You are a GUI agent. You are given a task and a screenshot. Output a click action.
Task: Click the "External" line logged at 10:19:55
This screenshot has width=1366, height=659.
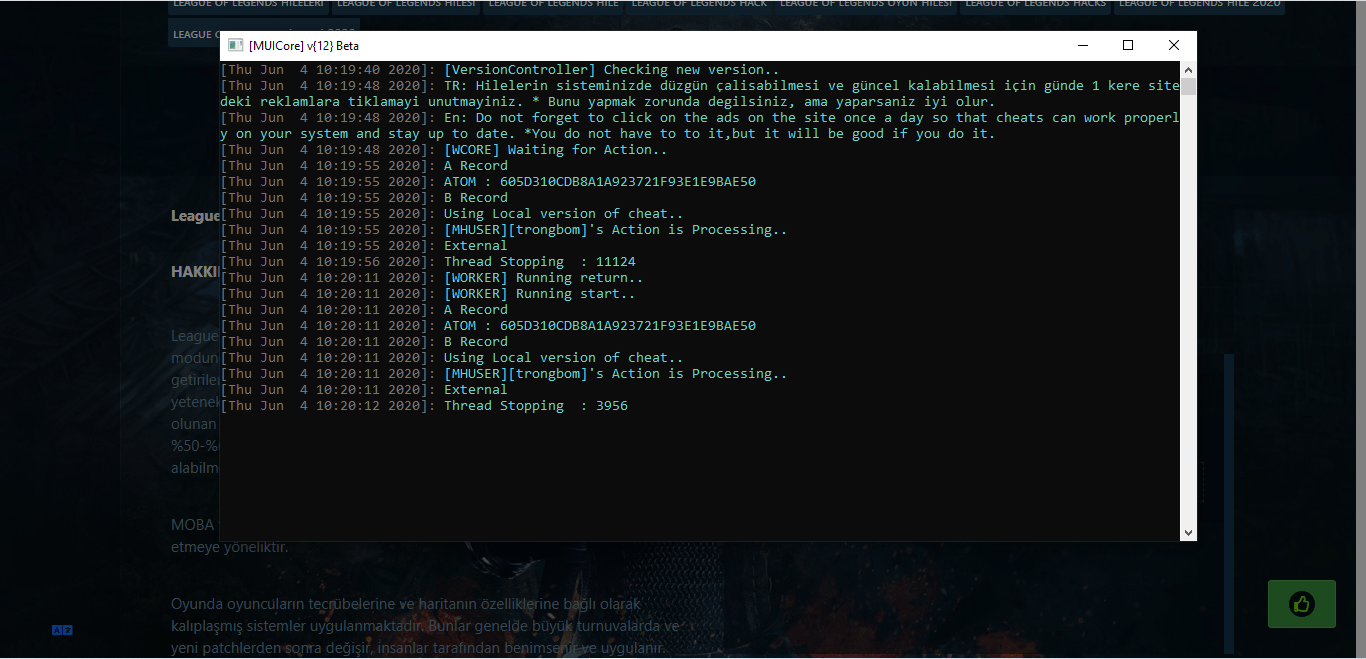pyautogui.click(x=364, y=246)
